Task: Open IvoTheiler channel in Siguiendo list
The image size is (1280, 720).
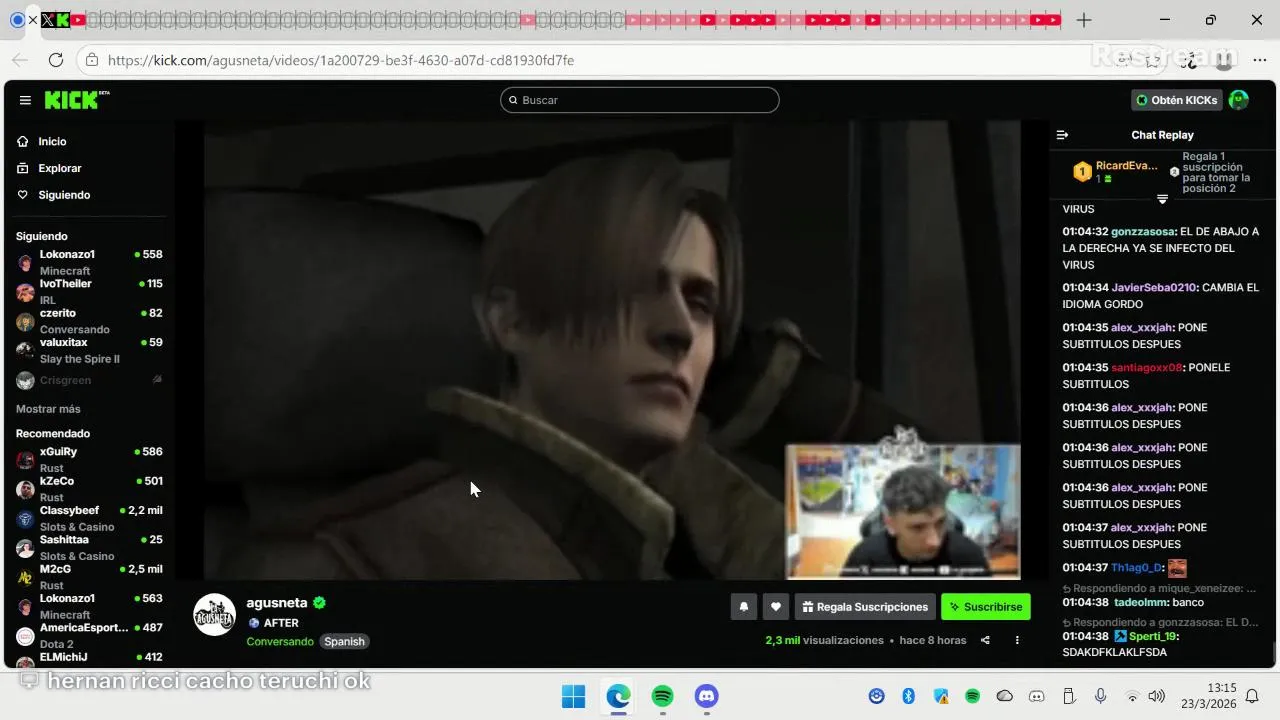Action: click(x=89, y=290)
